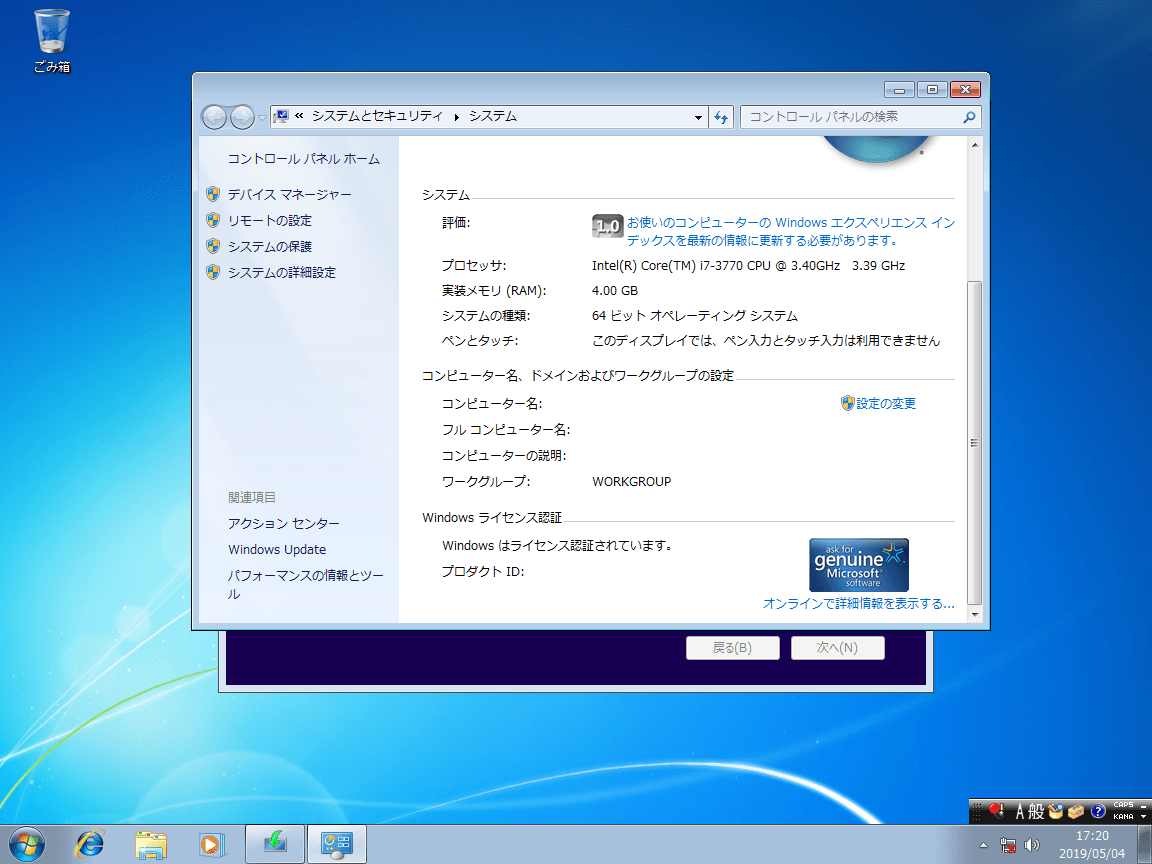
Task: Toggle CAPS in the language bar
Action: 1122,805
